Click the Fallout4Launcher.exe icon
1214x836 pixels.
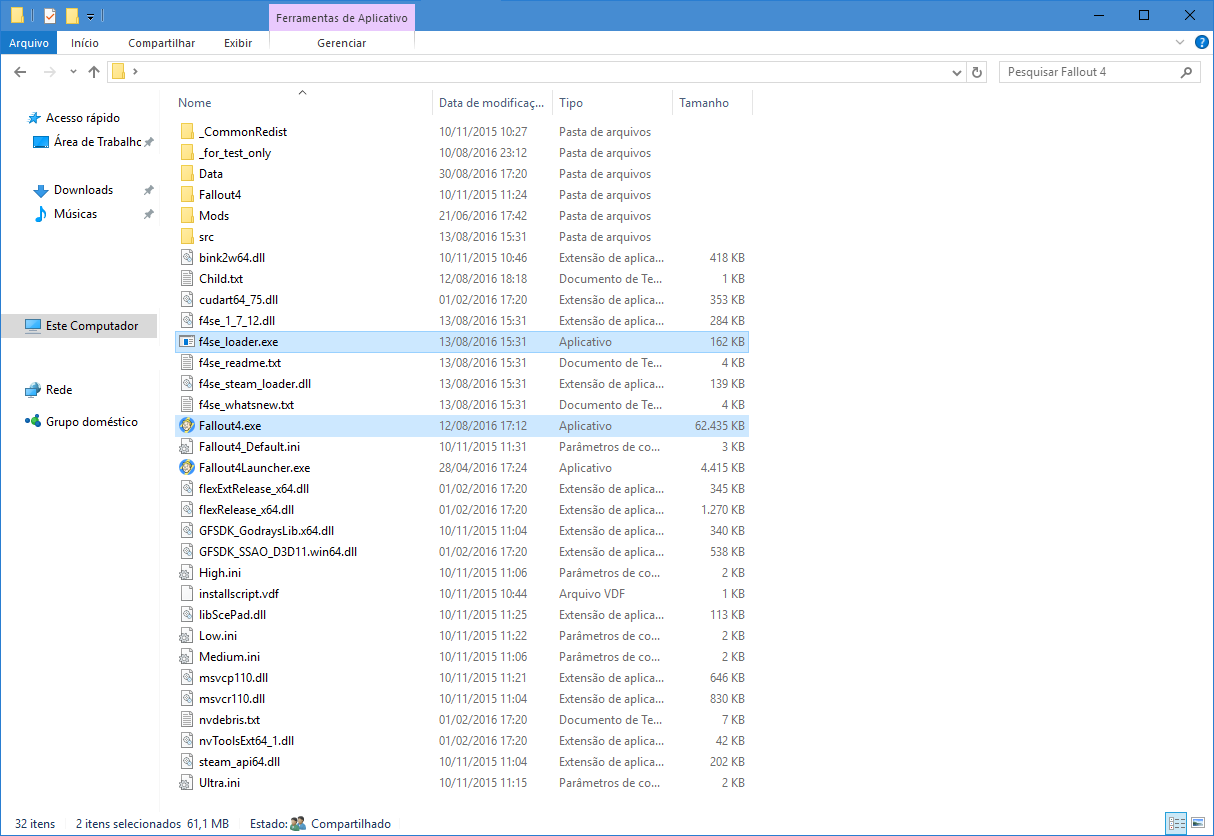186,468
